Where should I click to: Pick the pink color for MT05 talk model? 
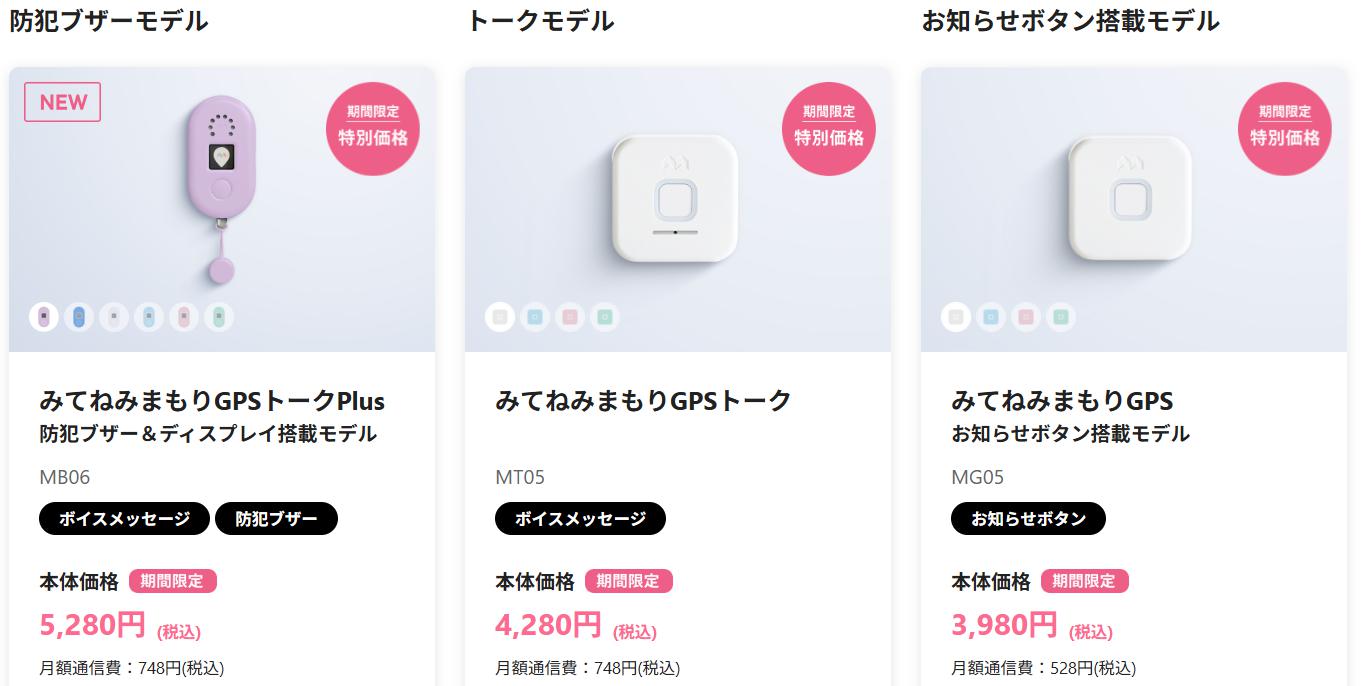click(x=570, y=318)
